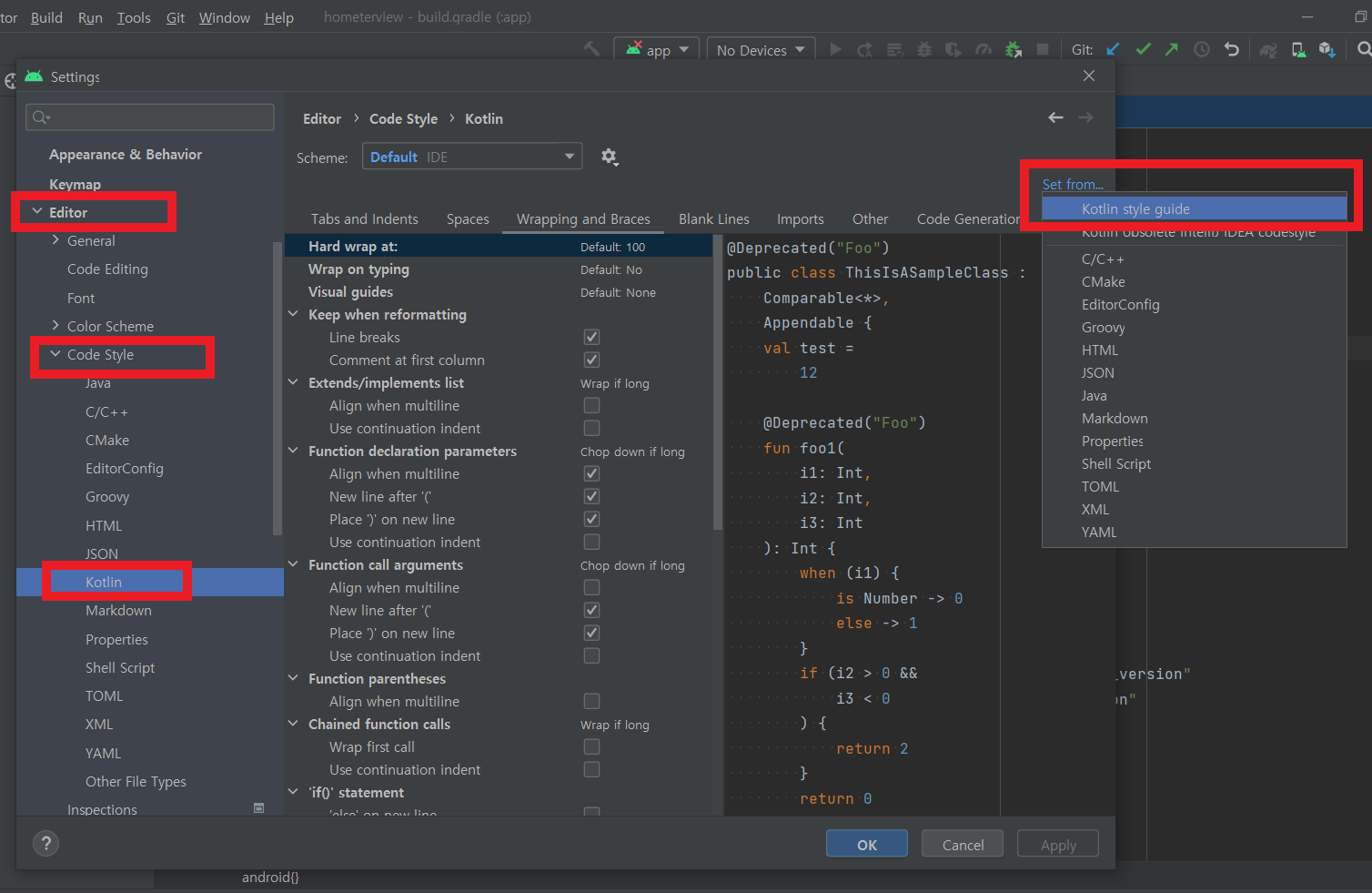
Task: Click the Apply button
Action: pyautogui.click(x=1058, y=844)
